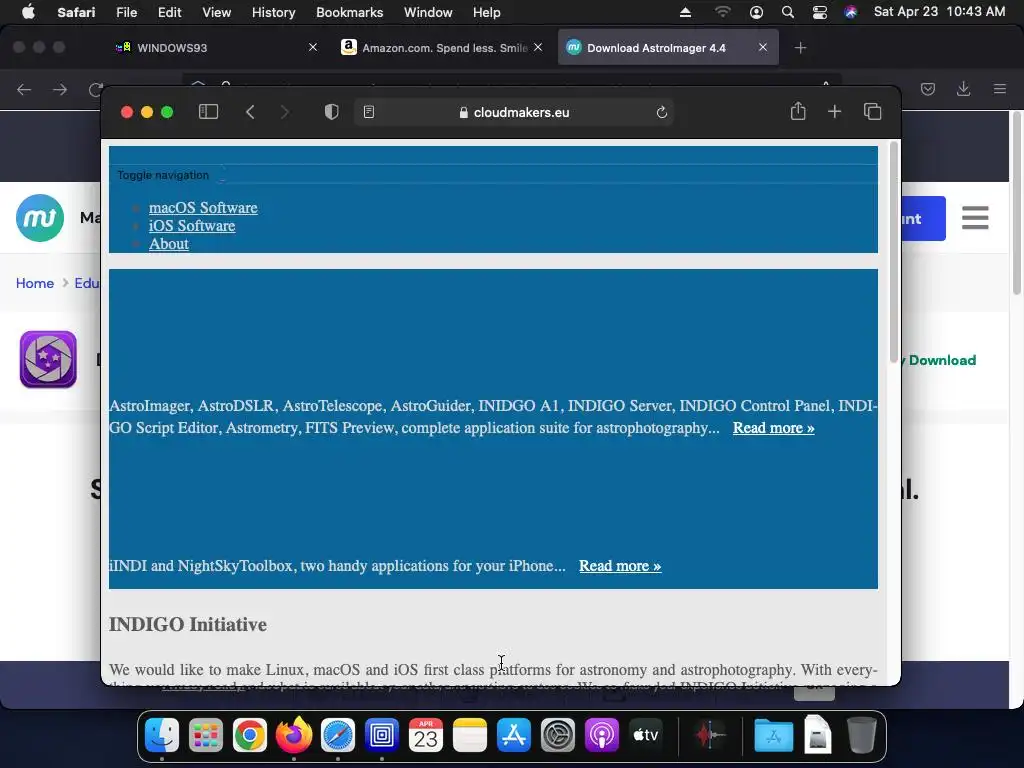Open the Share icon in front window

[798, 112]
